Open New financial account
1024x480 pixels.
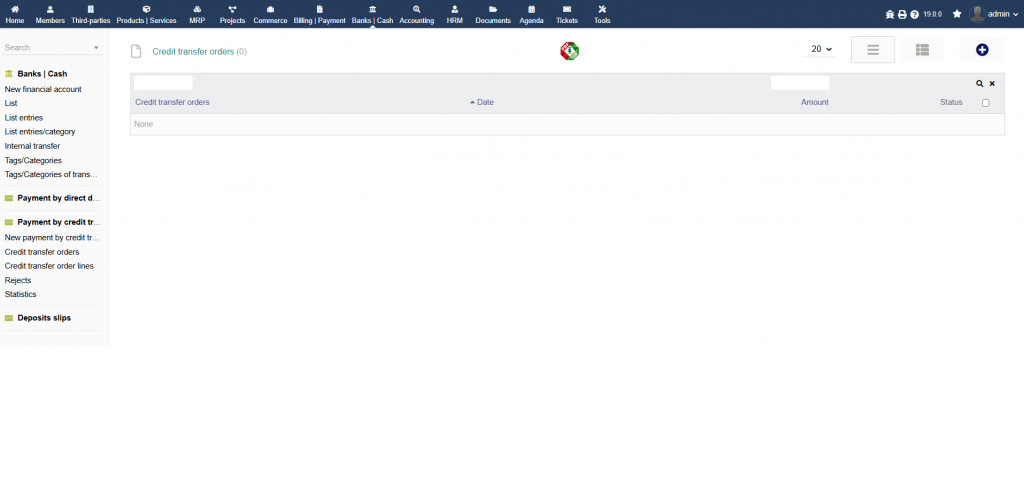(x=43, y=89)
